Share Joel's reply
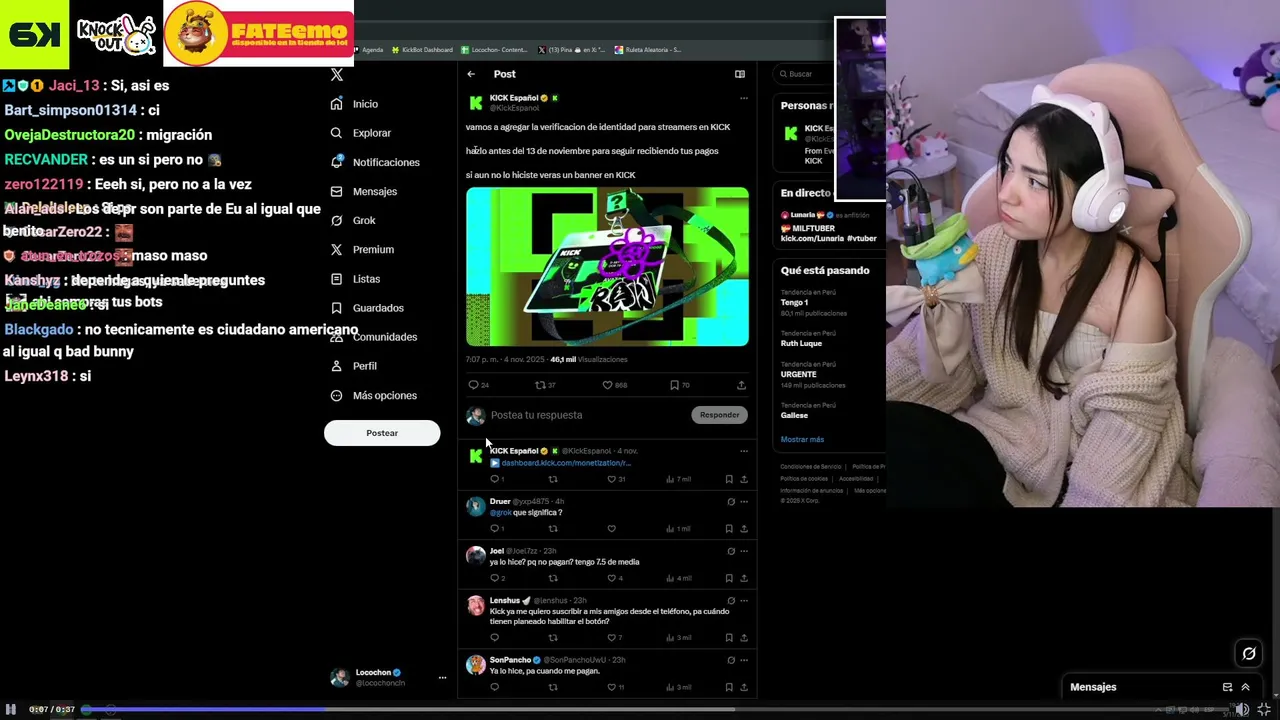 [743, 578]
